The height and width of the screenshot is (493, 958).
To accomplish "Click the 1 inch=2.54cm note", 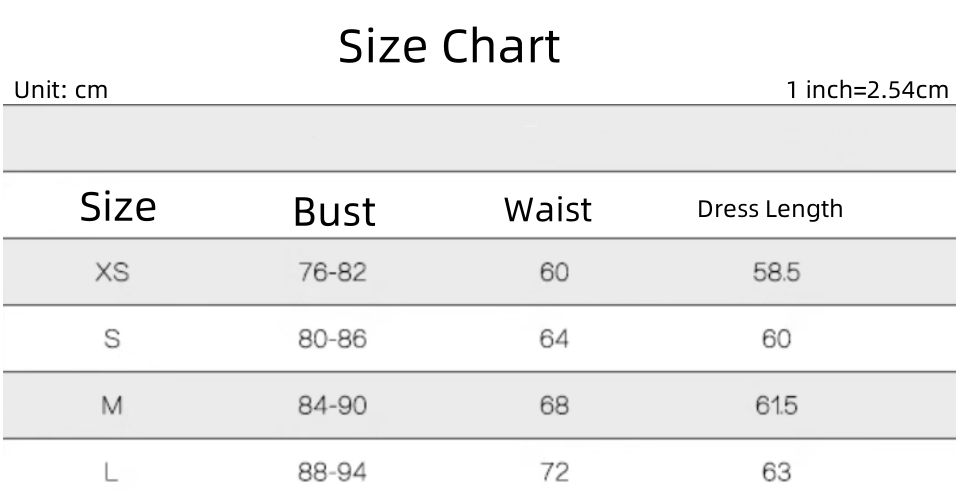I will pos(867,90).
